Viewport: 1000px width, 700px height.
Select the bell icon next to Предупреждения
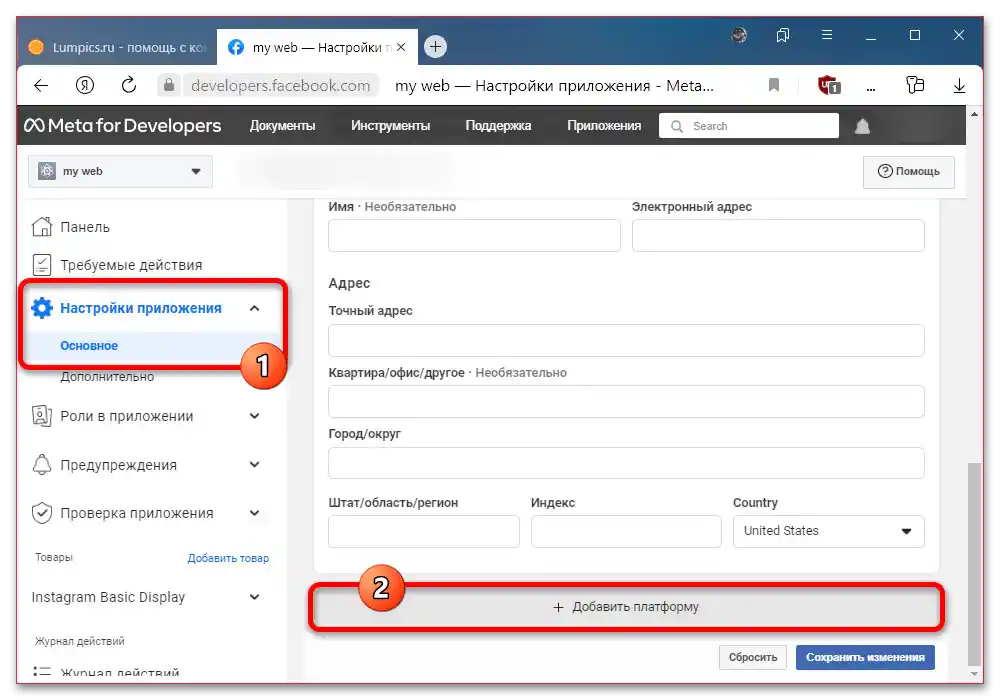tap(42, 464)
